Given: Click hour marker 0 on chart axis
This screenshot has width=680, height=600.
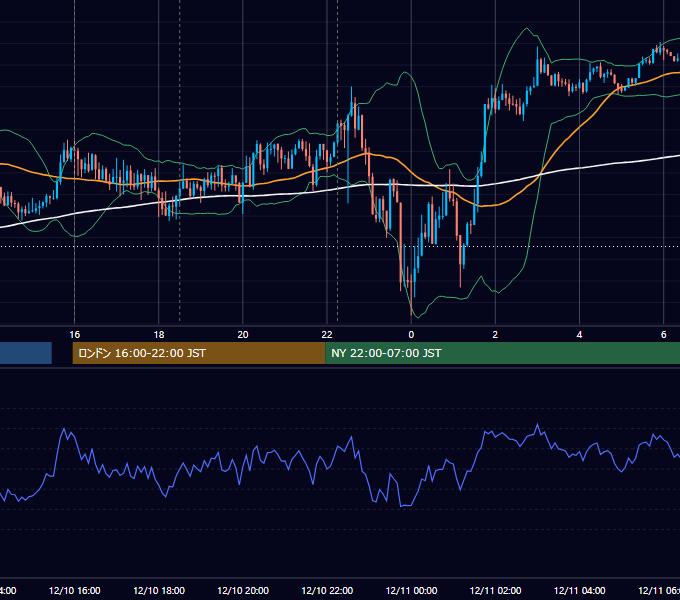Looking at the screenshot, I should coord(411,334).
